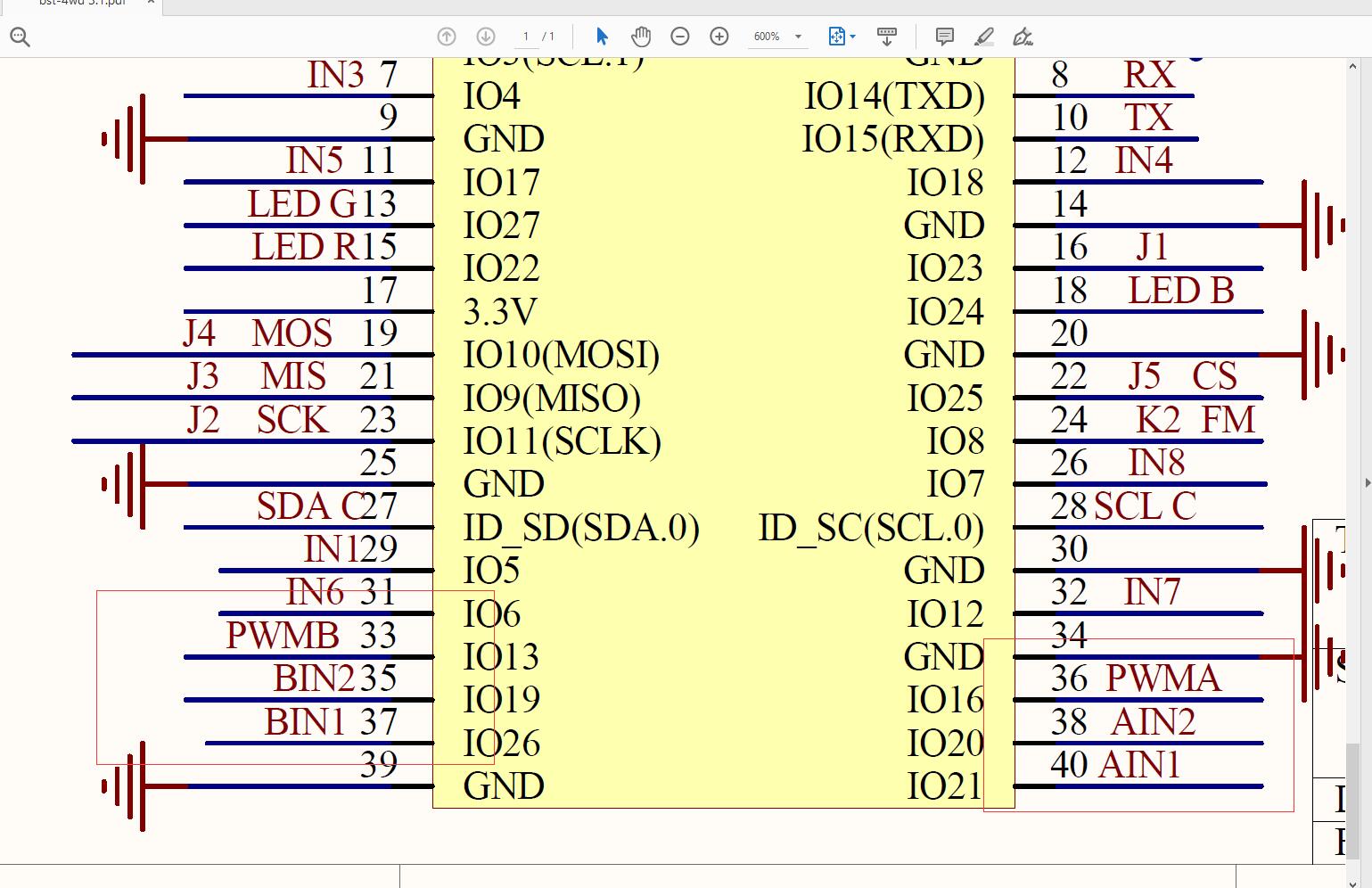Open the sign document pen tool

(x=1023, y=37)
